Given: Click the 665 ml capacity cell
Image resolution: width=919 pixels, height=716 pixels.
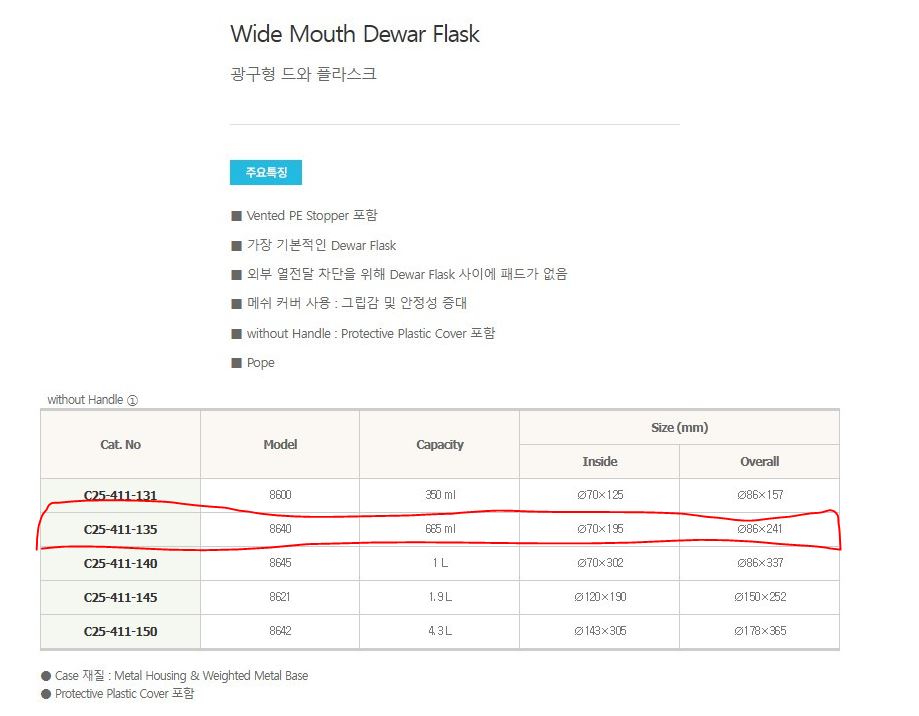Looking at the screenshot, I should (440, 529).
